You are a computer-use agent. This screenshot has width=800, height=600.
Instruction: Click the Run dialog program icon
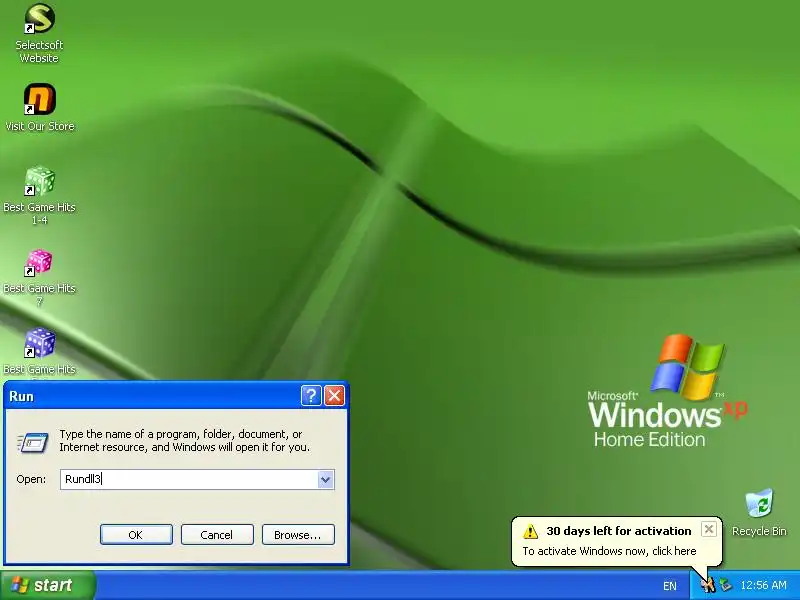pos(33,442)
